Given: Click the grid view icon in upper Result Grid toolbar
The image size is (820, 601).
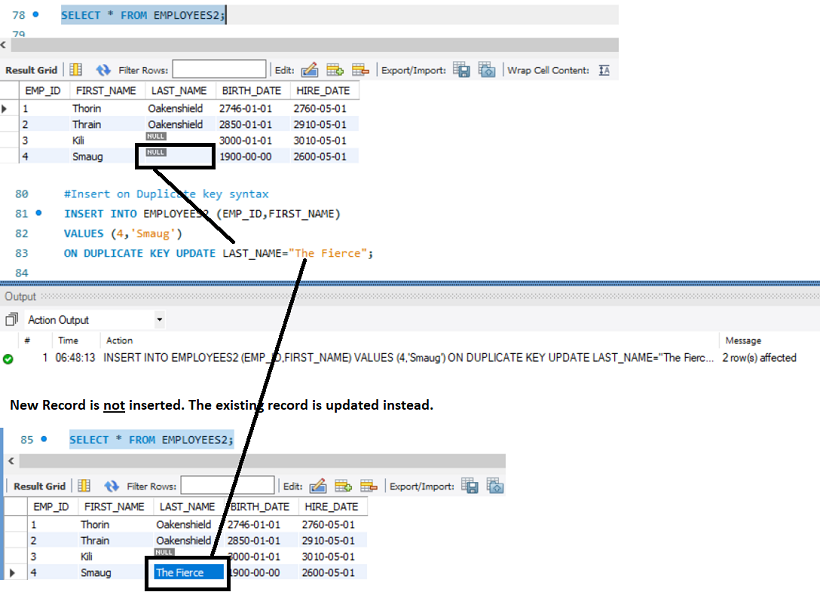Looking at the screenshot, I should [x=76, y=70].
